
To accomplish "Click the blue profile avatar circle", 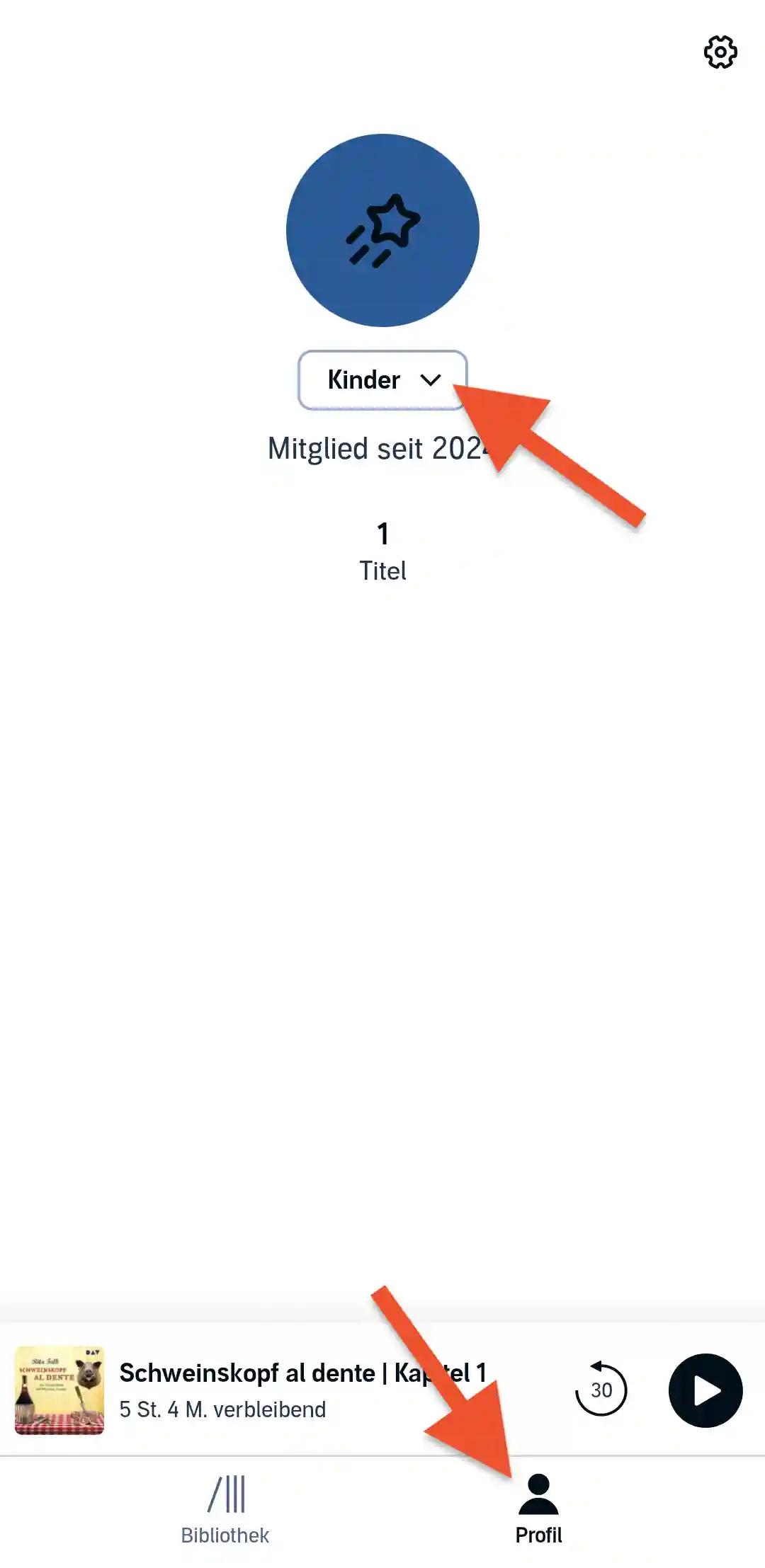I will pyautogui.click(x=382, y=230).
